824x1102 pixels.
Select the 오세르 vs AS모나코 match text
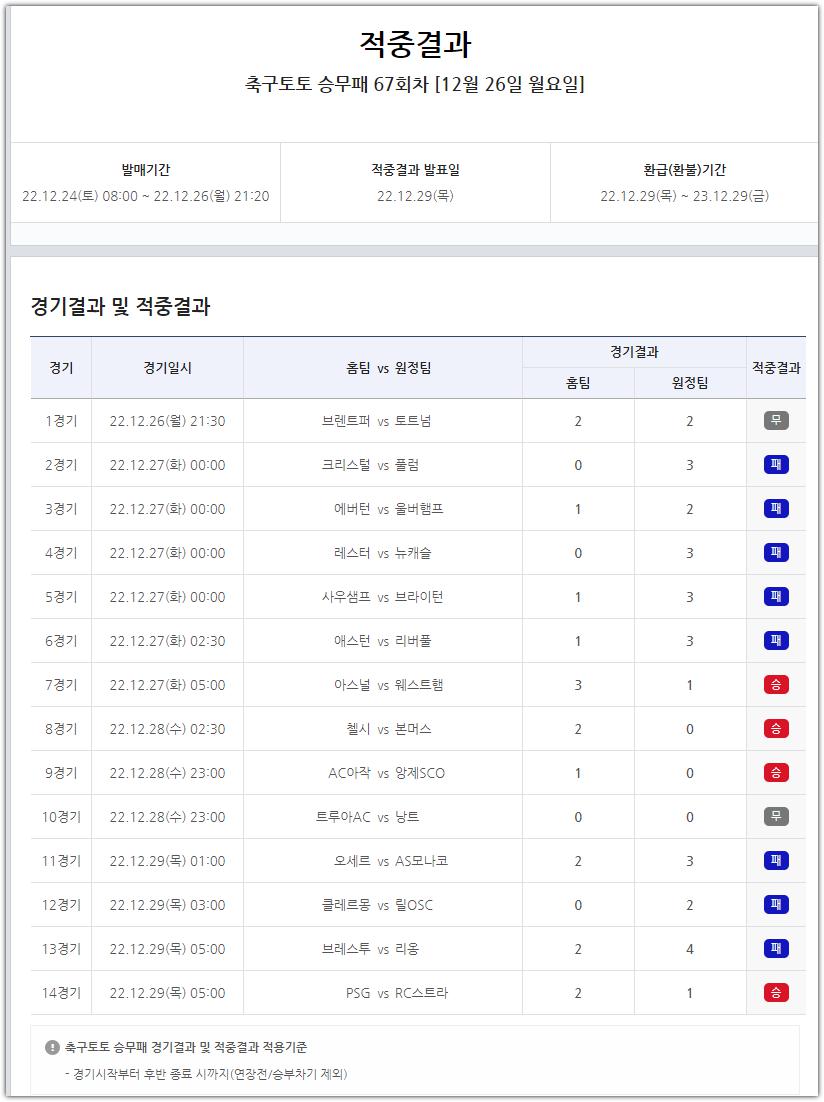(x=391, y=861)
